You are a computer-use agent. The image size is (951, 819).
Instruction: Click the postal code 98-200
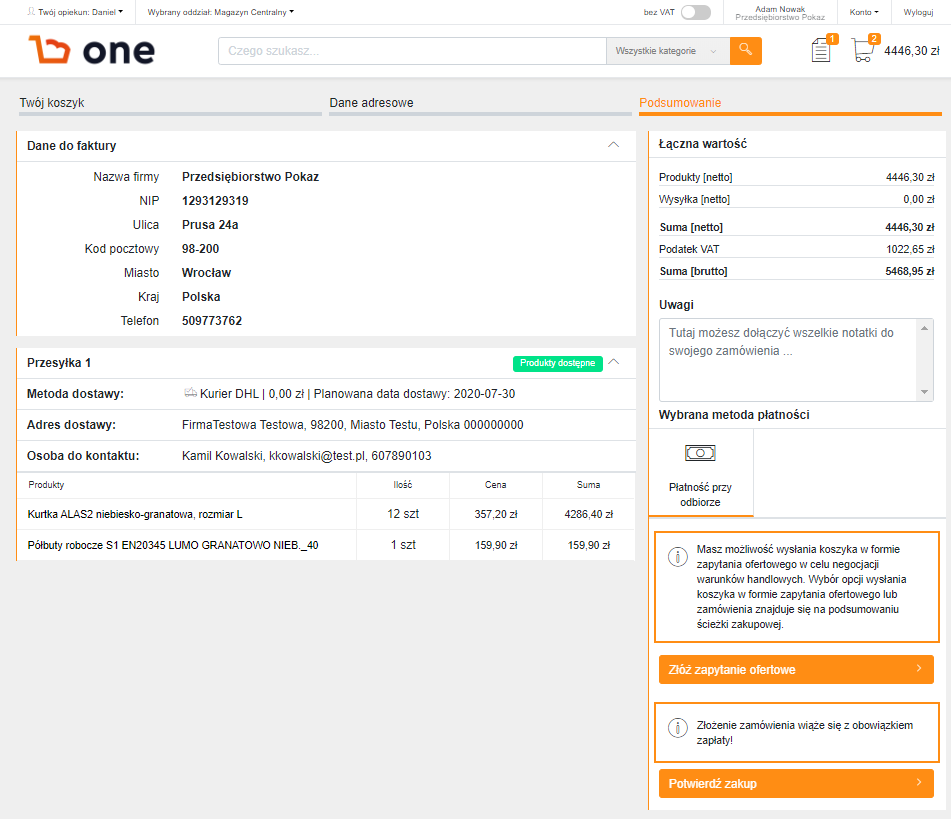click(x=201, y=249)
